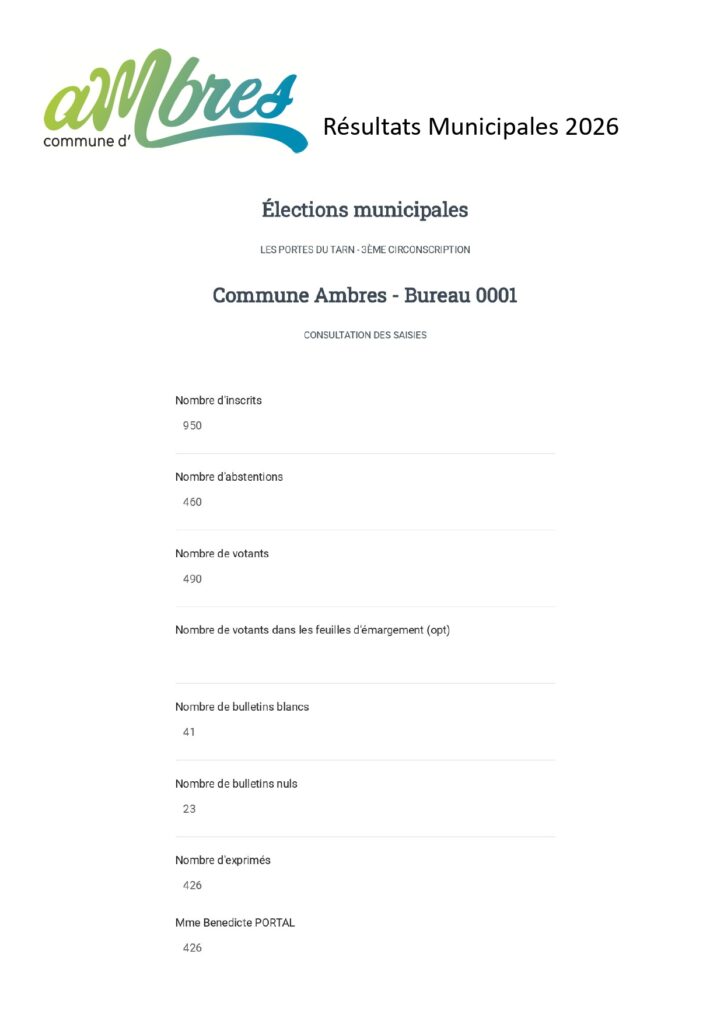
Task: Click the "Nombre d'abstentions" label
Action: point(228,477)
